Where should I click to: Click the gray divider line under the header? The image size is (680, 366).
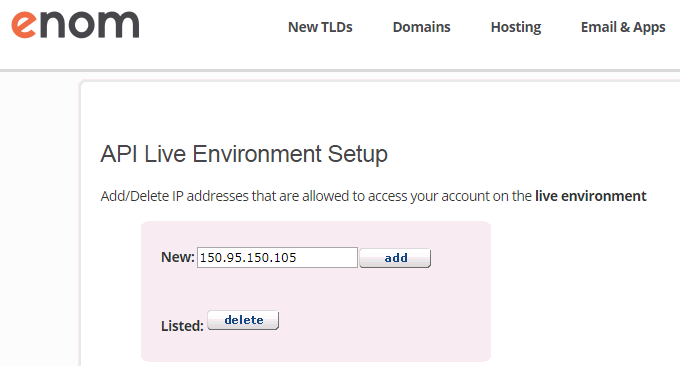340,70
